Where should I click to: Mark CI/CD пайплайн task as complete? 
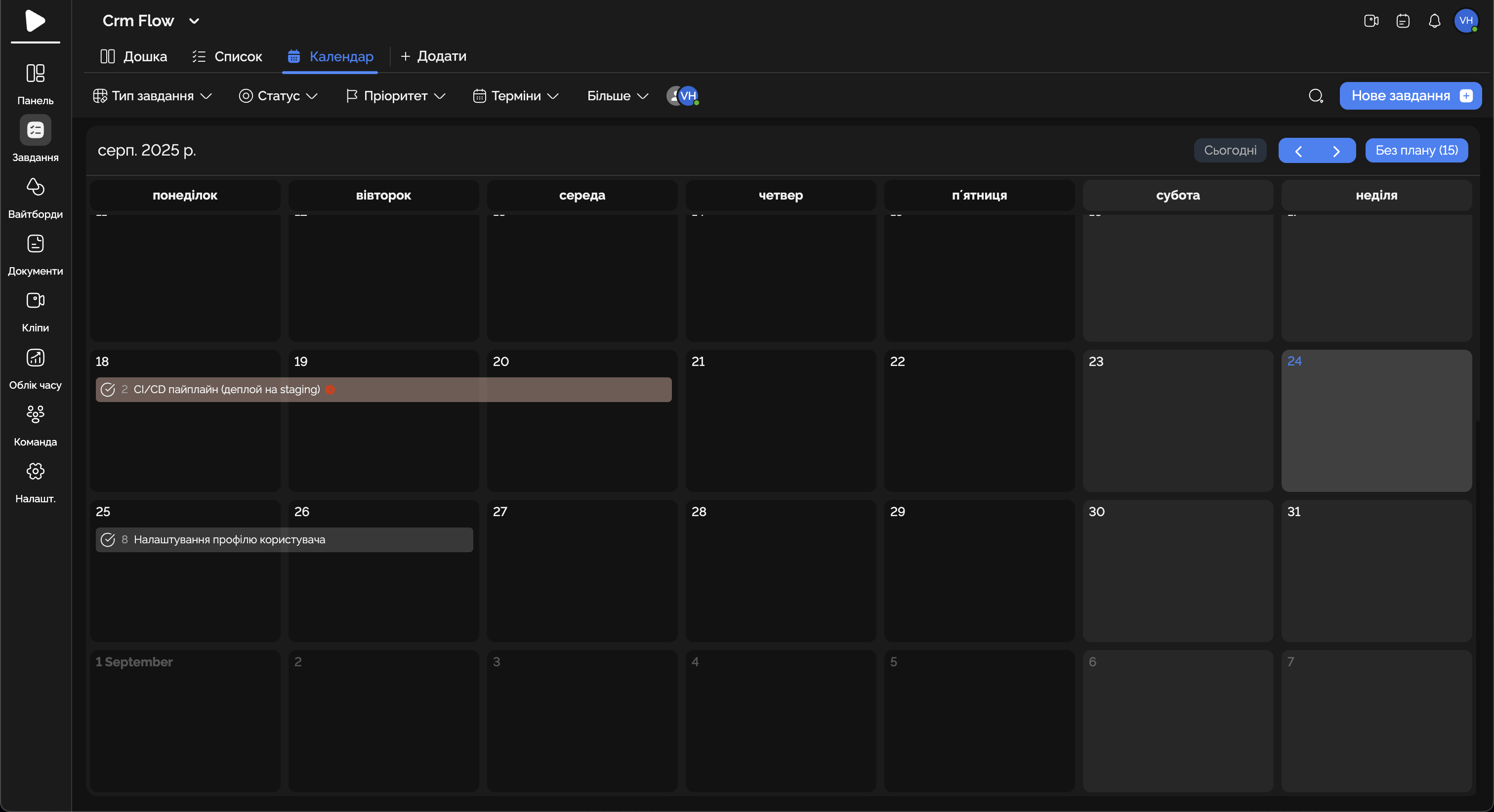(108, 390)
